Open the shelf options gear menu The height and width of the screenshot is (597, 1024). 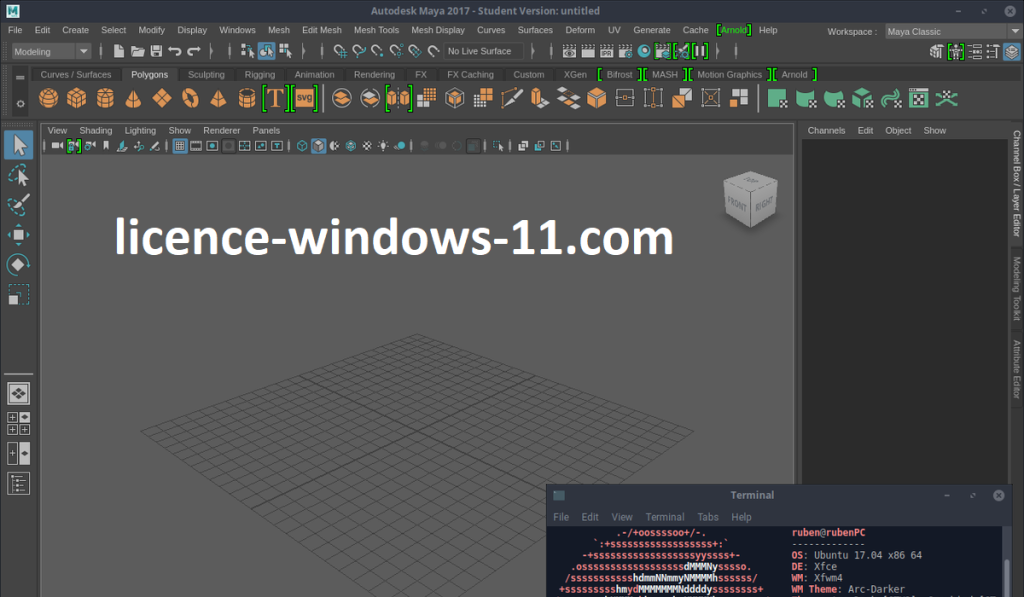(x=20, y=103)
